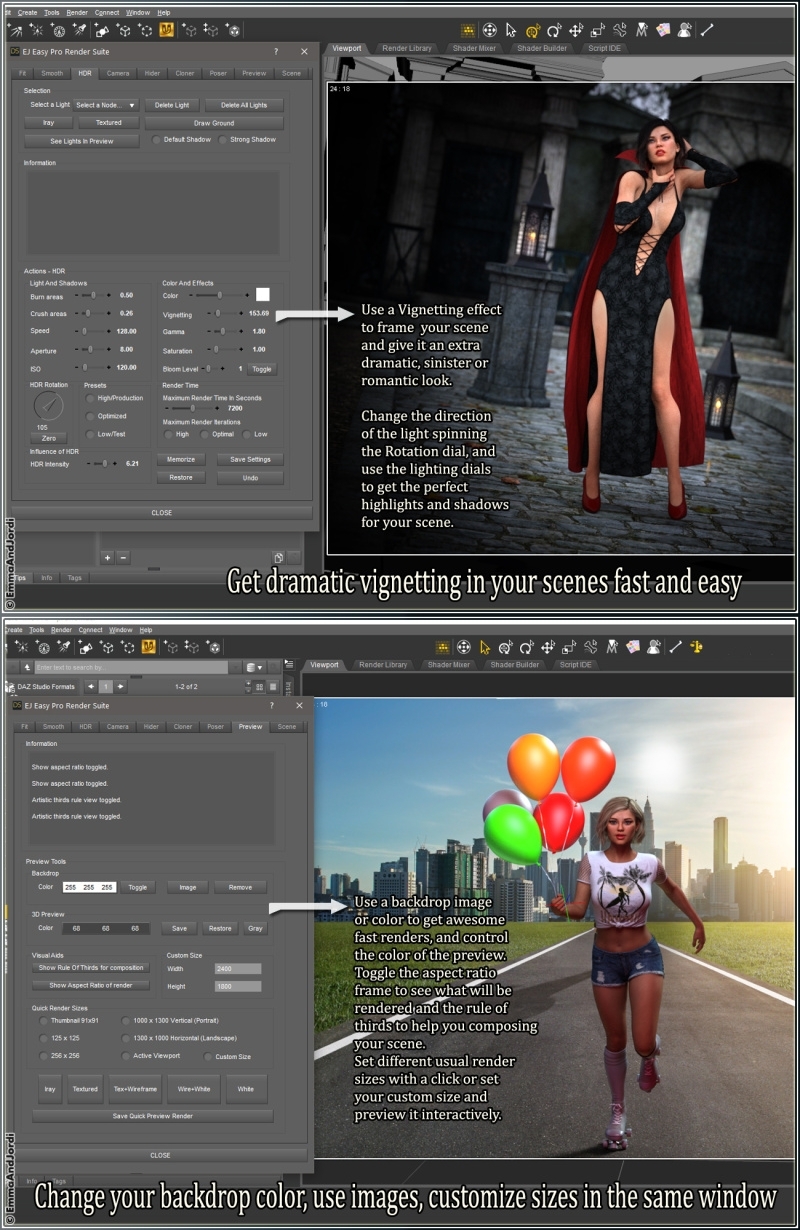Click the Delete All Lights button
The height and width of the screenshot is (1230, 800).
click(x=244, y=105)
